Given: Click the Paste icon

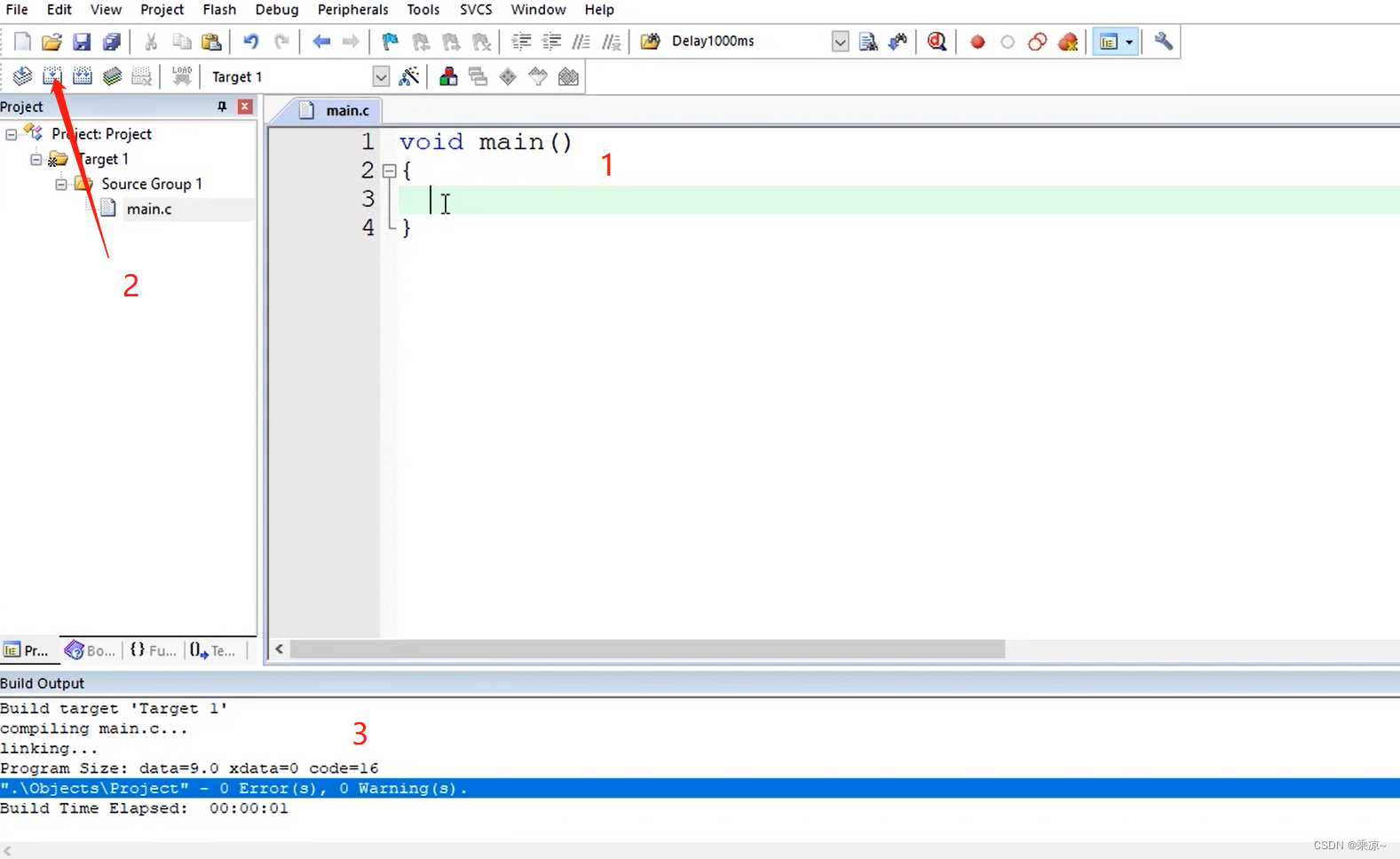Looking at the screenshot, I should tap(211, 42).
